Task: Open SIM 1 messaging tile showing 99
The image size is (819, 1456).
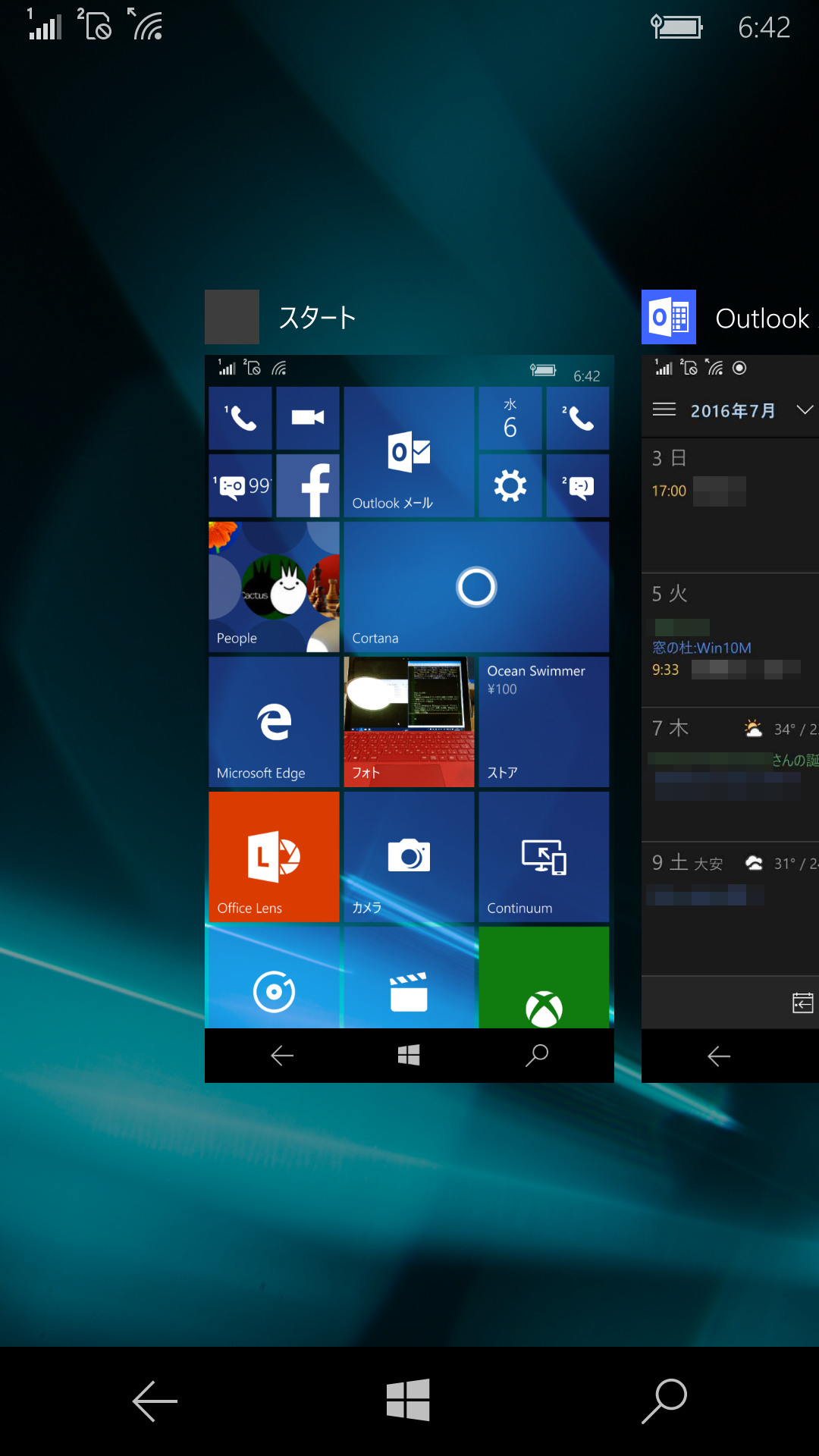Action: [x=240, y=485]
